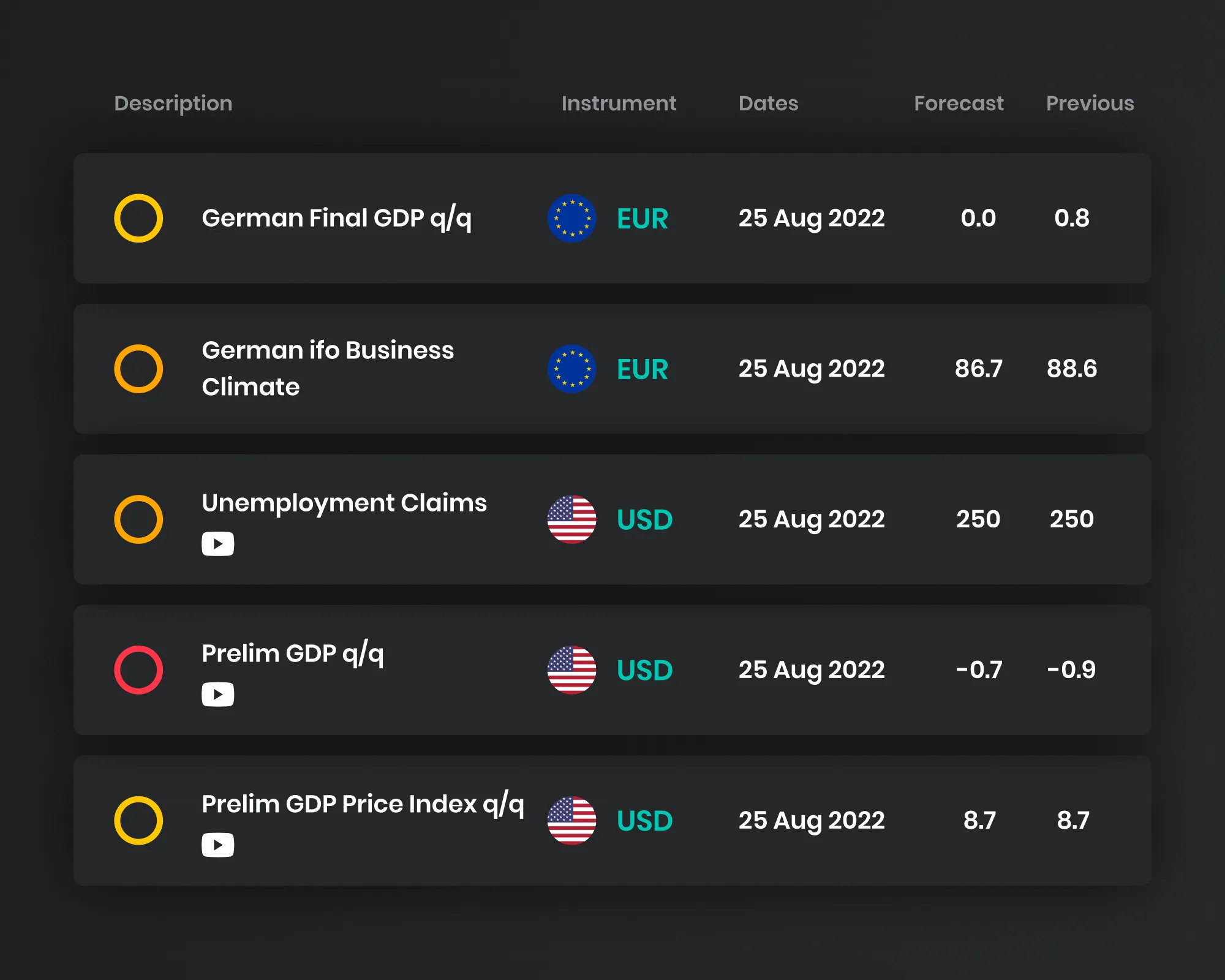
Task: Click the US flag in Unemployment Claims row
Action: [571, 519]
